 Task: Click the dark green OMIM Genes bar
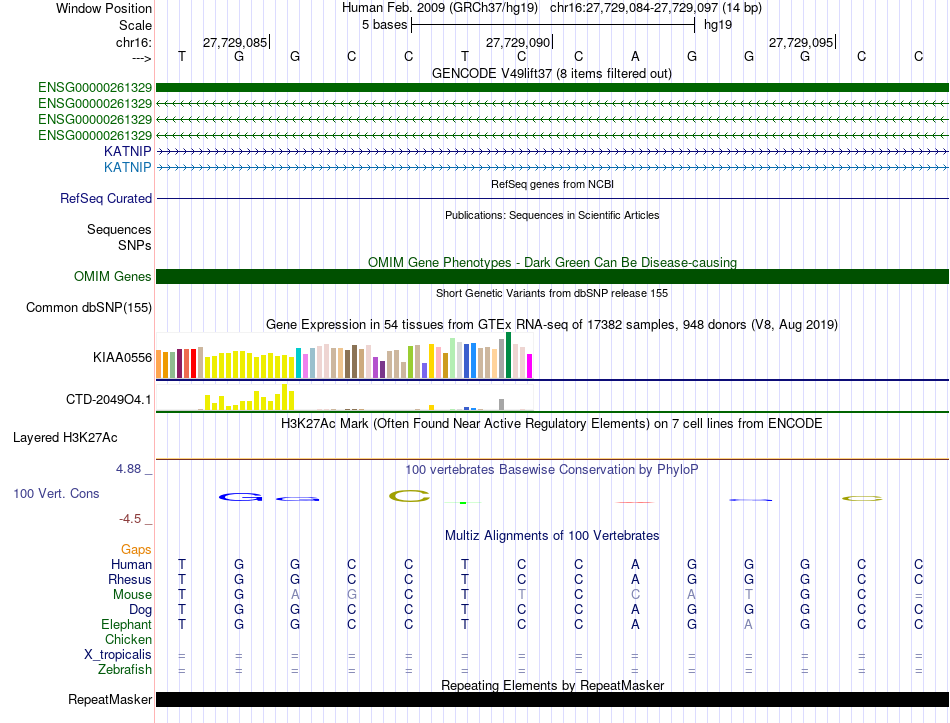(552, 276)
